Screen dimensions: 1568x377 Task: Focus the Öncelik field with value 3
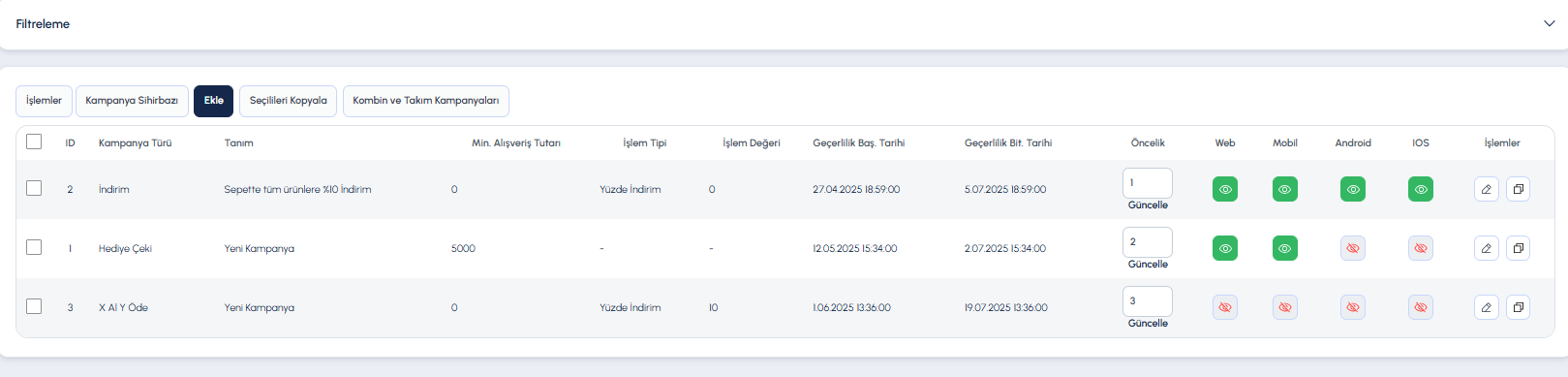pyautogui.click(x=1148, y=300)
